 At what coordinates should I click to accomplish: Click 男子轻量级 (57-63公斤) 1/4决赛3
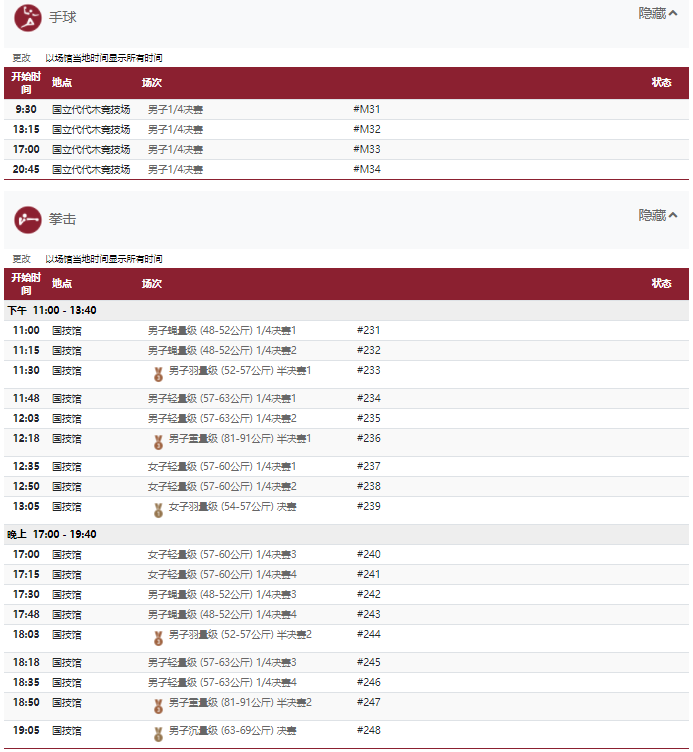tap(222, 663)
